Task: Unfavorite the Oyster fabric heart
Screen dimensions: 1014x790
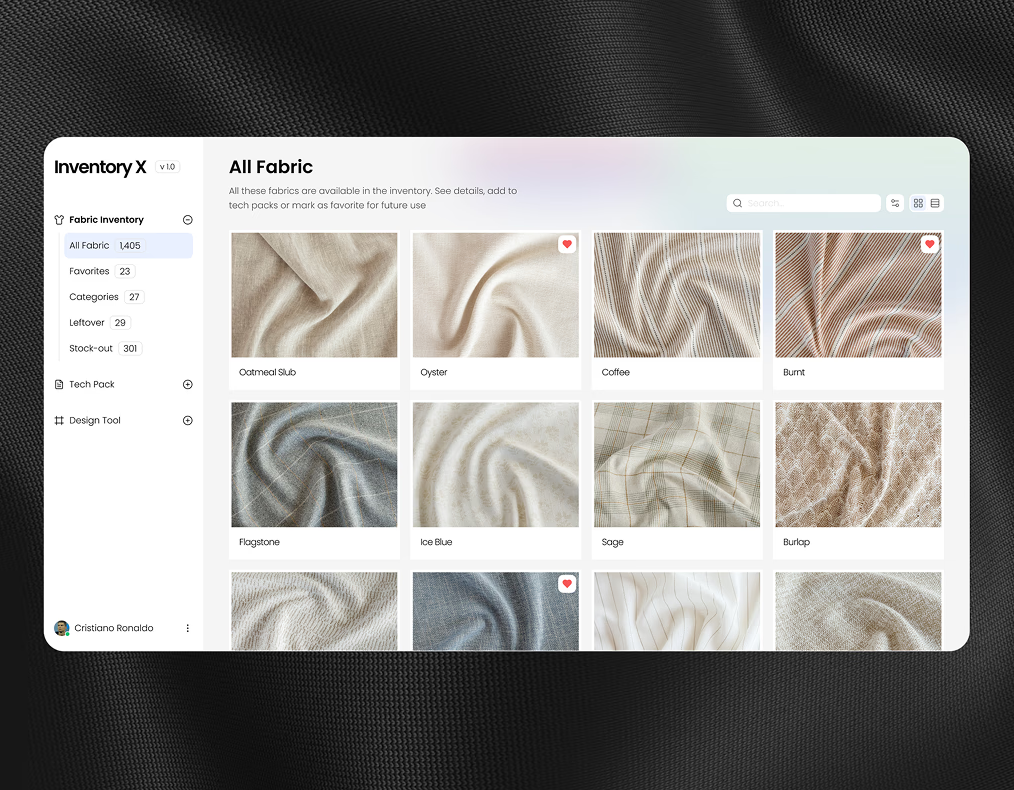Action: point(567,244)
